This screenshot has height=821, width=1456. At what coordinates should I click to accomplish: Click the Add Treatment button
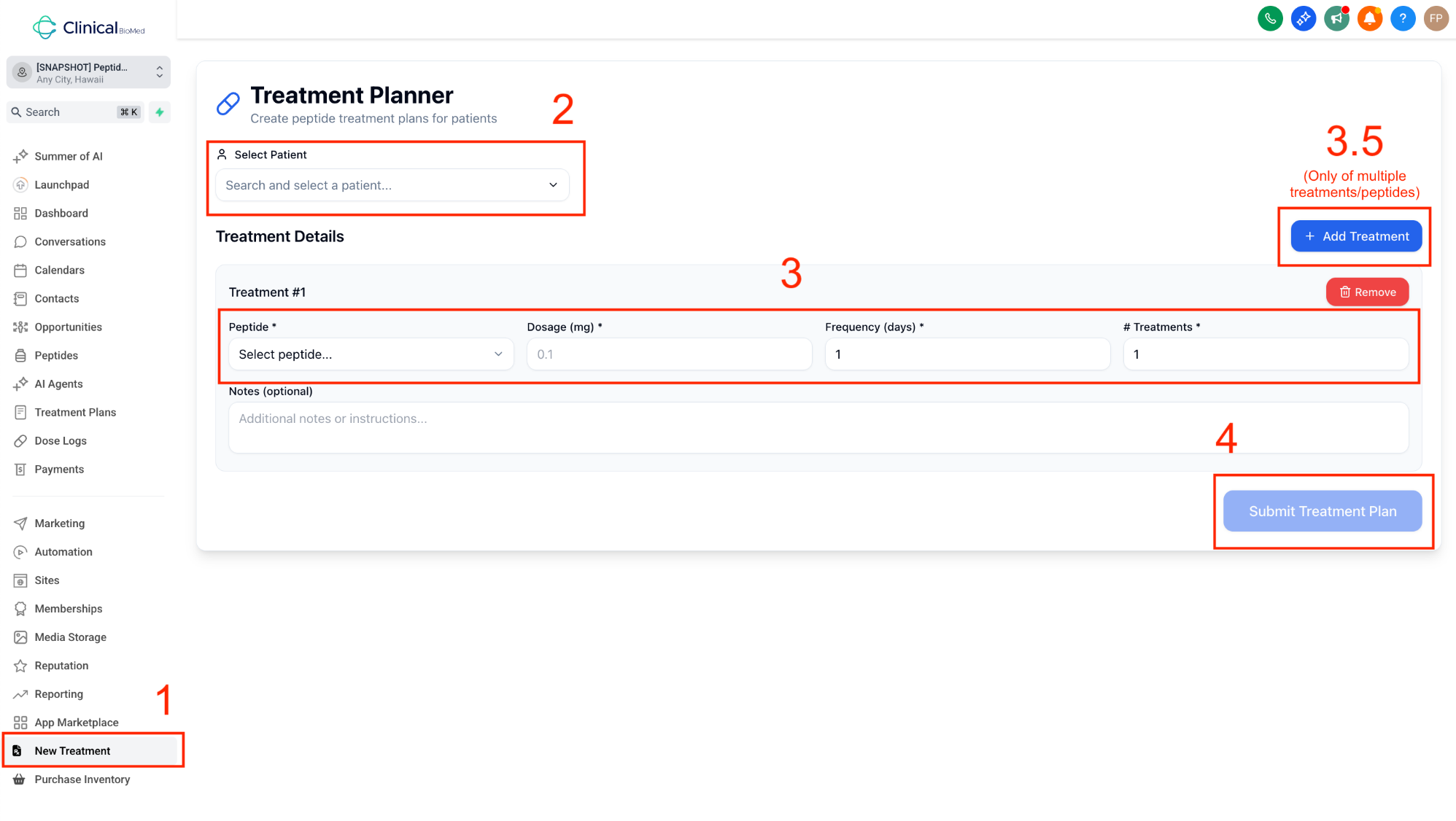pyautogui.click(x=1356, y=236)
